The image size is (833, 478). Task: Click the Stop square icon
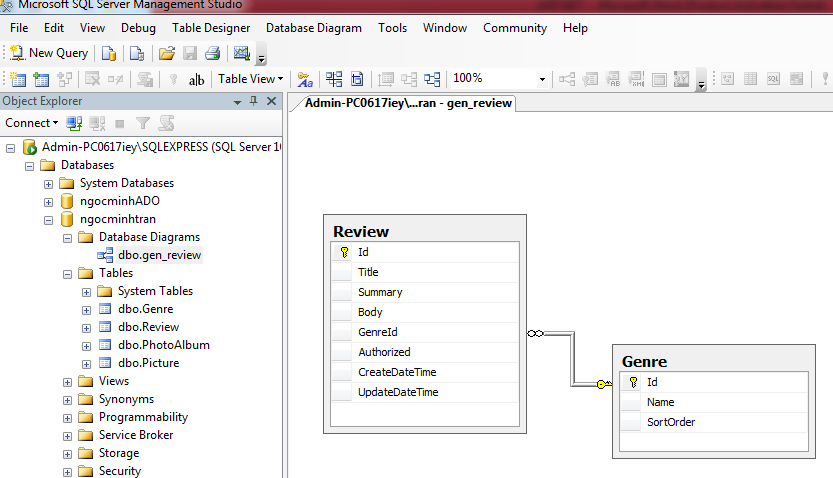tap(120, 124)
